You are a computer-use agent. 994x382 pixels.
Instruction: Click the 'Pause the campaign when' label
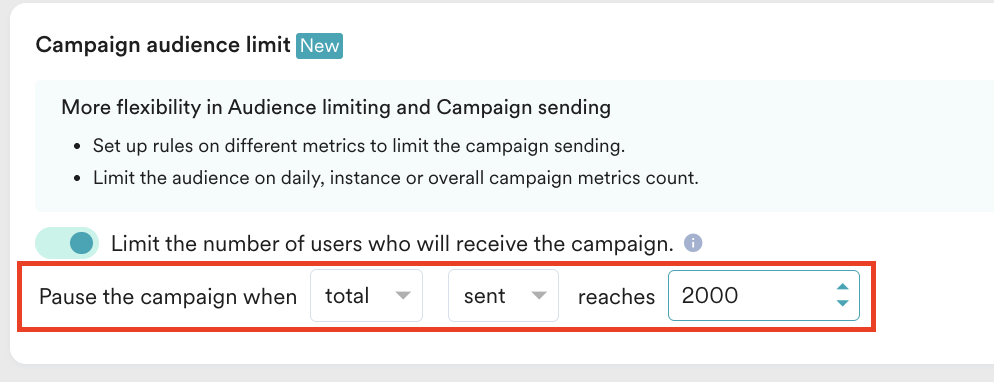(168, 296)
